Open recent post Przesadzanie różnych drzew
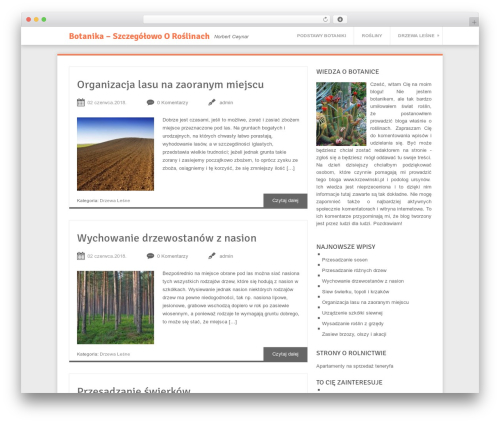 tap(354, 270)
